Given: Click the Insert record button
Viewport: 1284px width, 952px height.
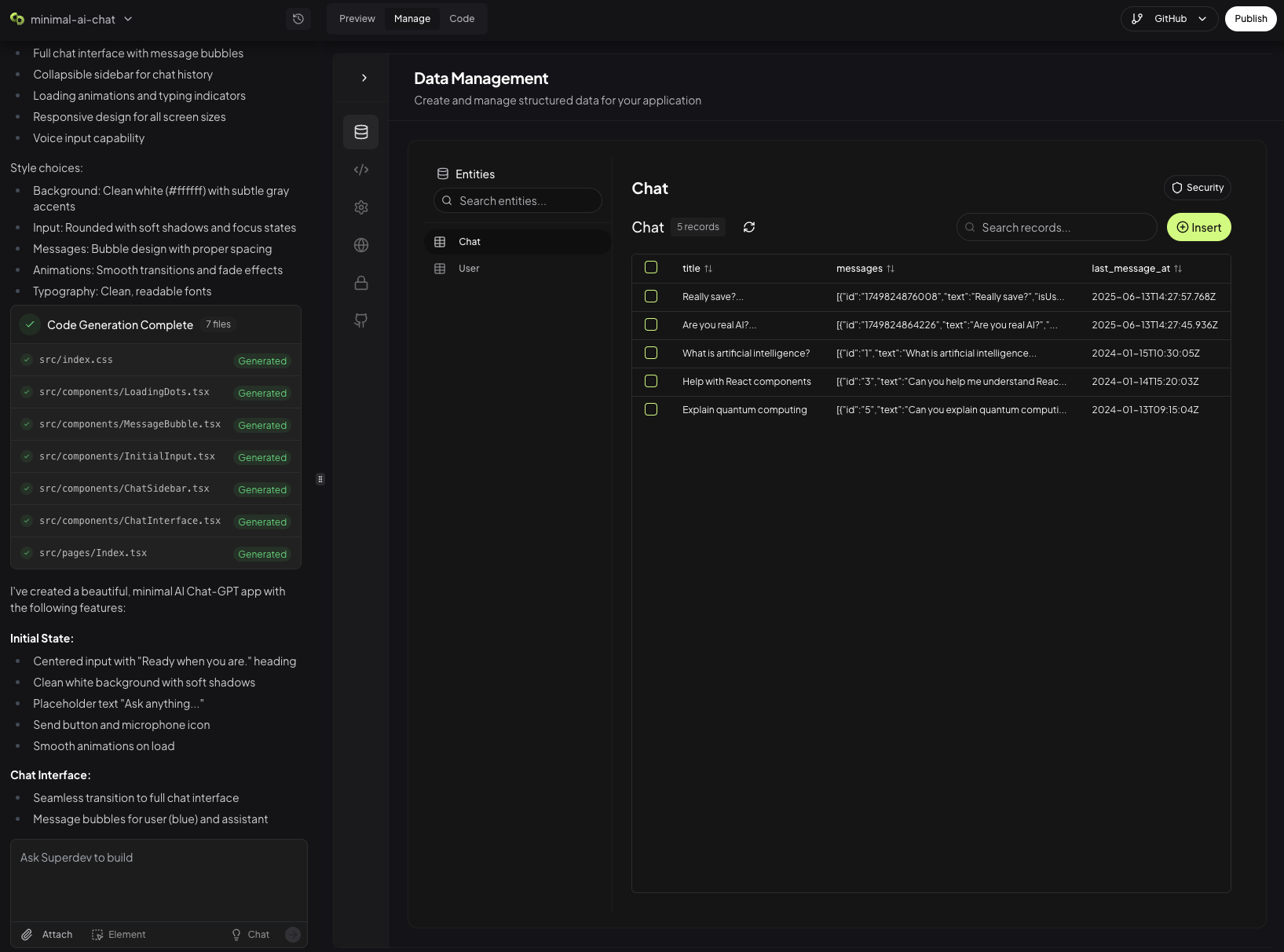Looking at the screenshot, I should [x=1199, y=227].
